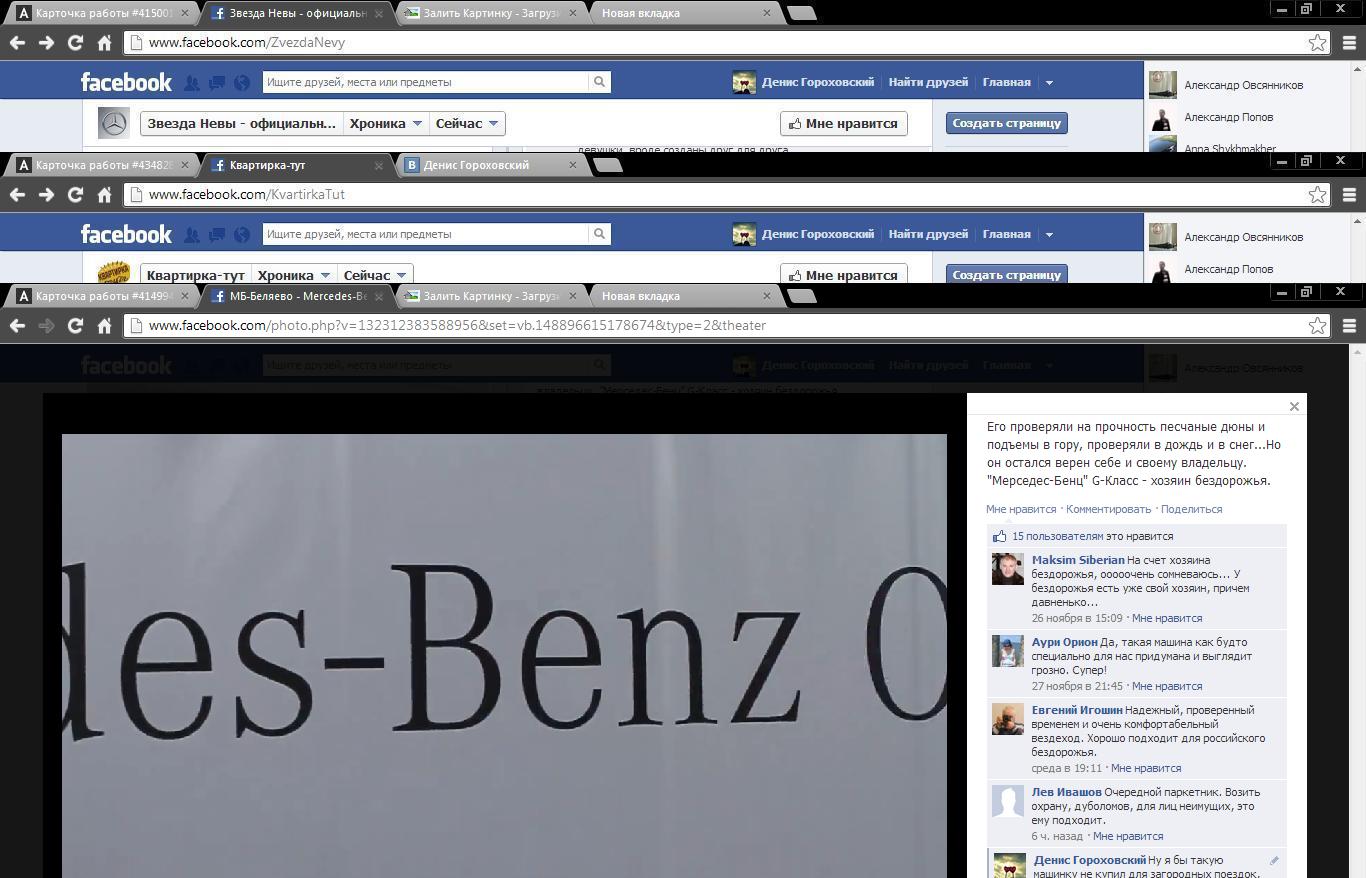Click search magnifier in Квартирка-тут window
This screenshot has width=1366, height=878.
[599, 234]
